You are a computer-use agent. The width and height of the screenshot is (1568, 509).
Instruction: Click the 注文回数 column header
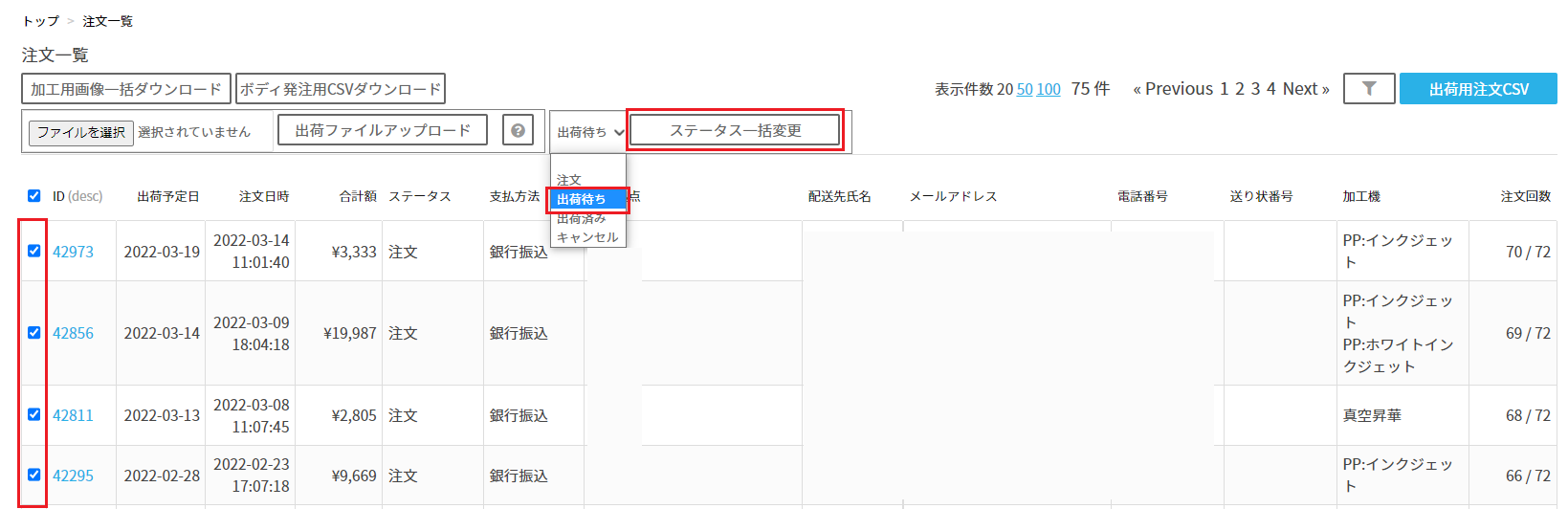tap(1526, 196)
